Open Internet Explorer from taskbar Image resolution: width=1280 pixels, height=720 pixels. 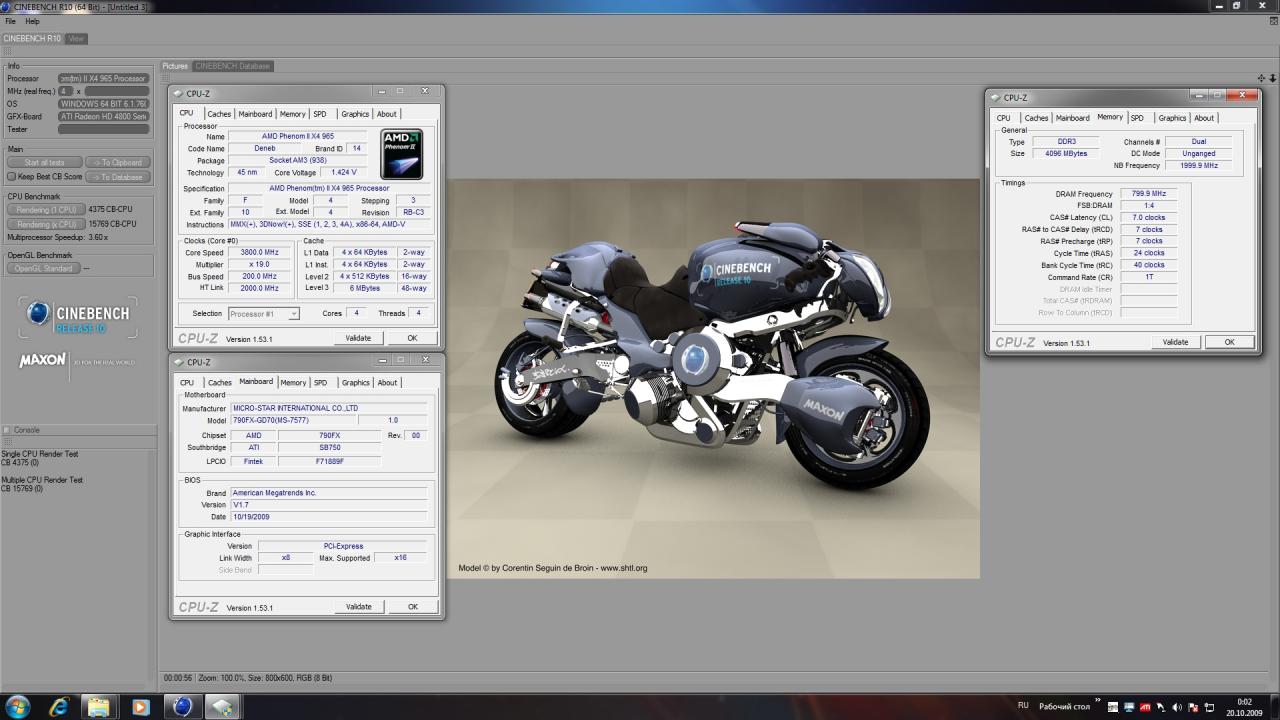point(59,707)
